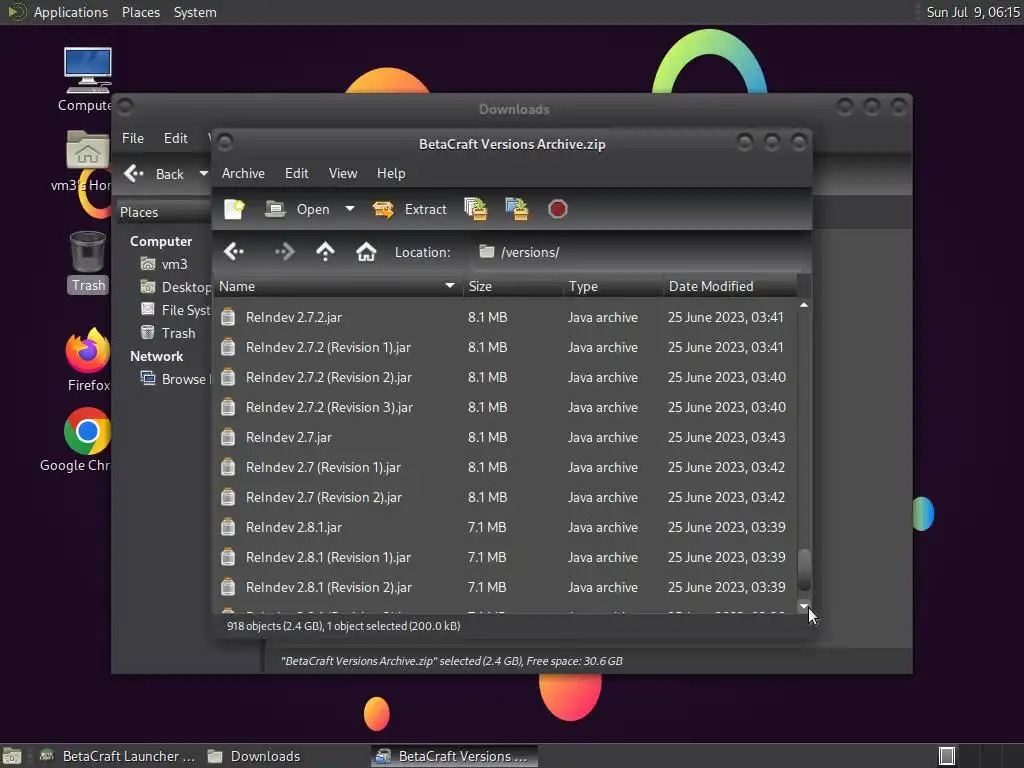Select ReIndev 2.7 (Revision 2).jar

click(x=505, y=498)
